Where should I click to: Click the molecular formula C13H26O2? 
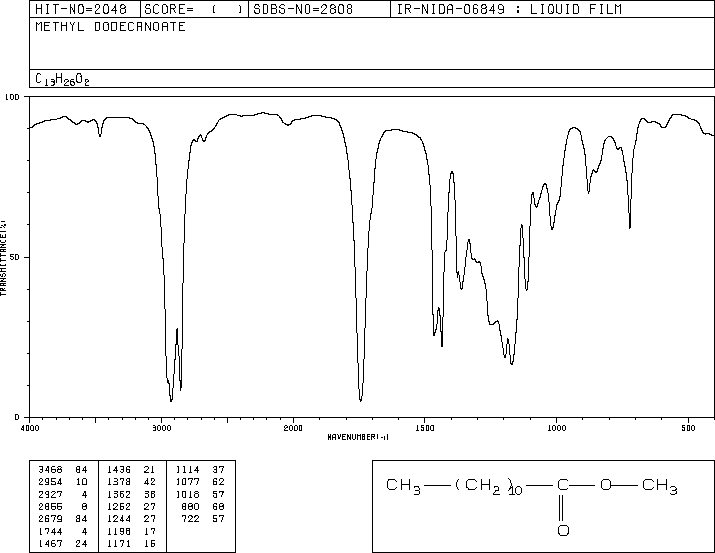(62, 80)
